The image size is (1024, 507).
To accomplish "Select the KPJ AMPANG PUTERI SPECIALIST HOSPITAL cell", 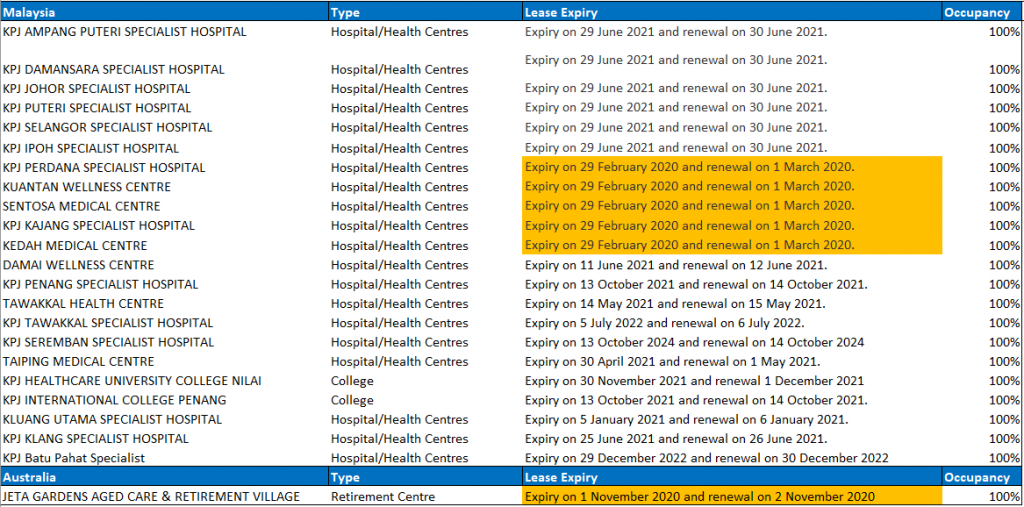I will (x=164, y=31).
